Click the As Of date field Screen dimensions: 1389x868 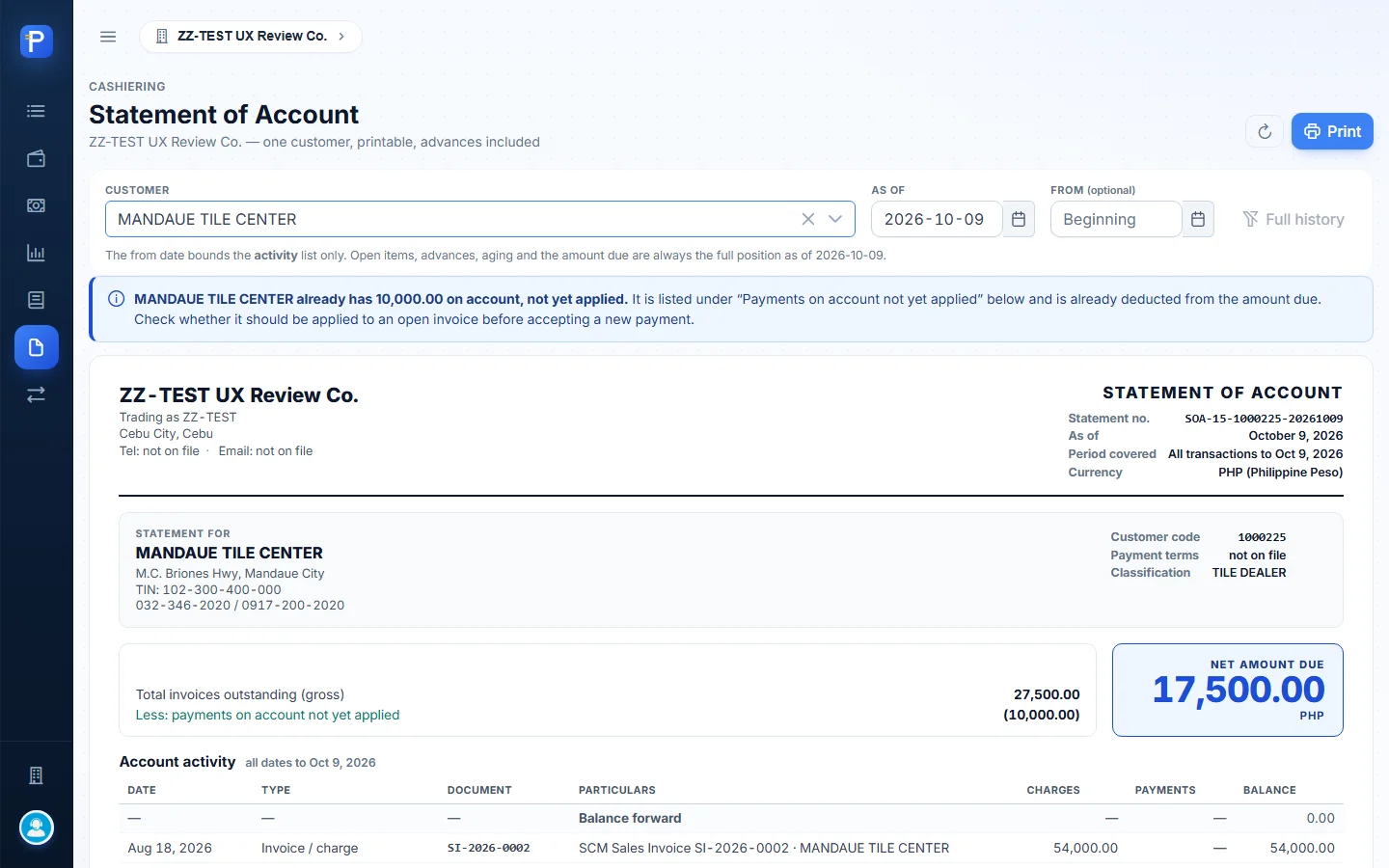(x=937, y=219)
